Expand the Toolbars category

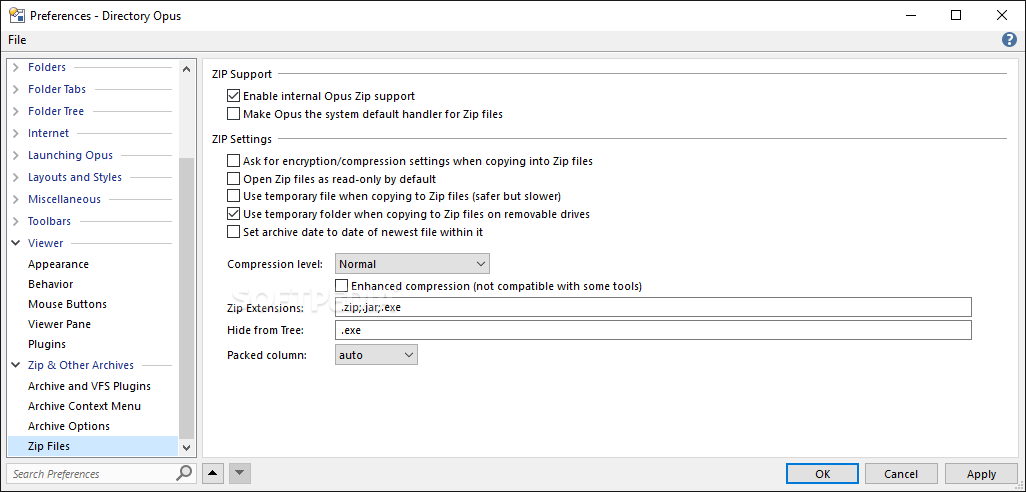(x=16, y=221)
